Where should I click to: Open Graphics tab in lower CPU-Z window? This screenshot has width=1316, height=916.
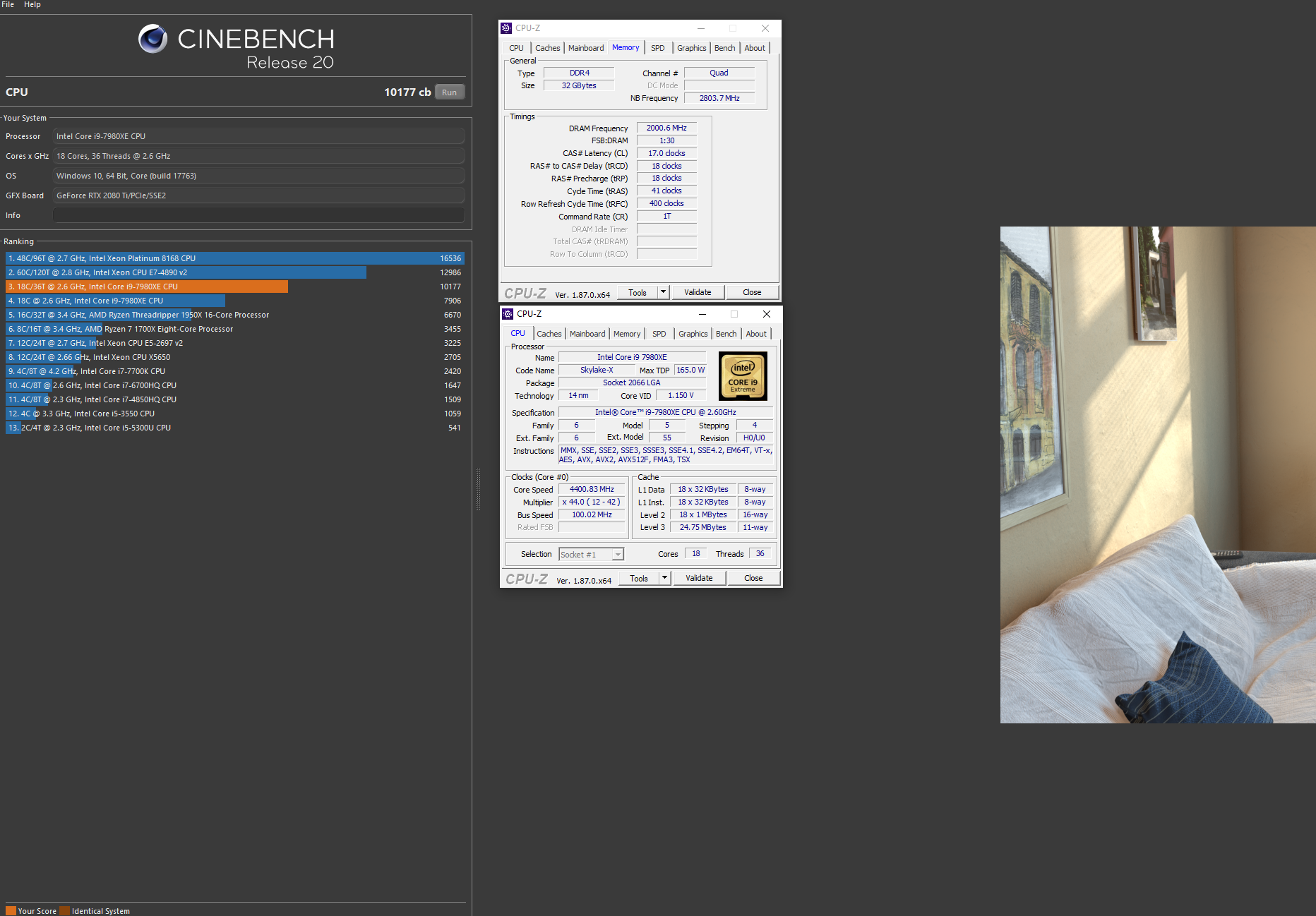click(693, 334)
